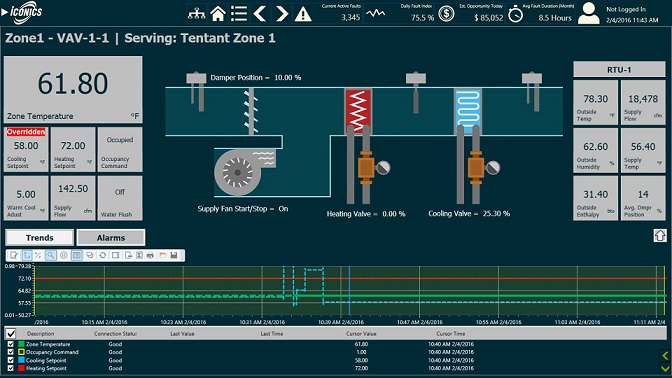Save the trend configuration

click(x=174, y=255)
